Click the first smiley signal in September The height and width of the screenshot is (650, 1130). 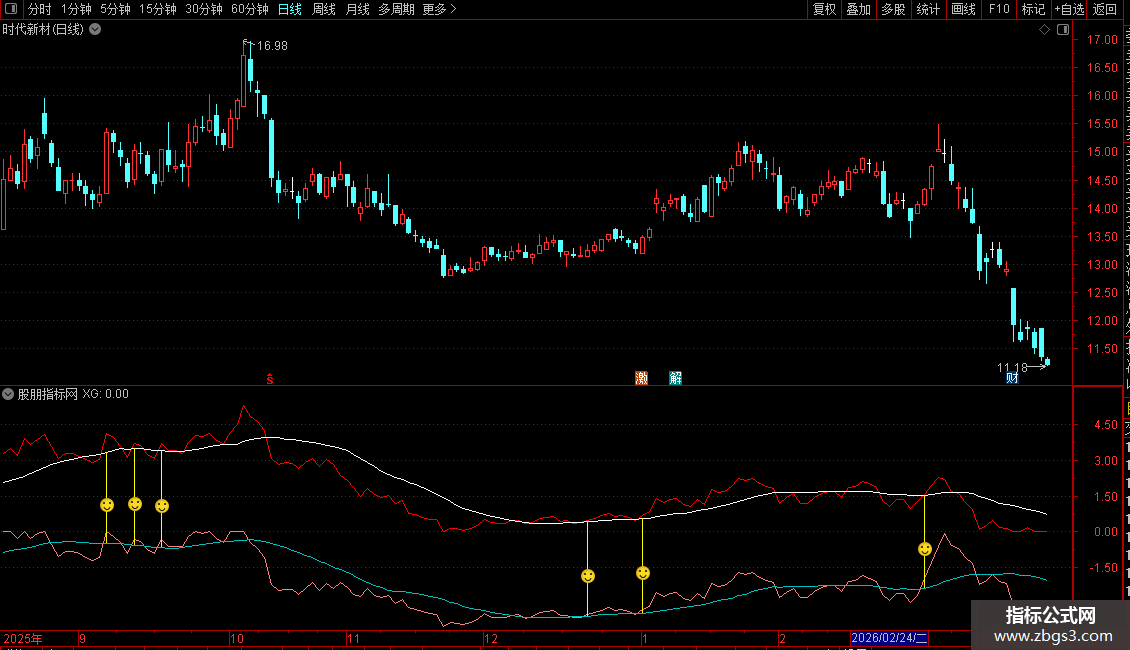click(107, 505)
